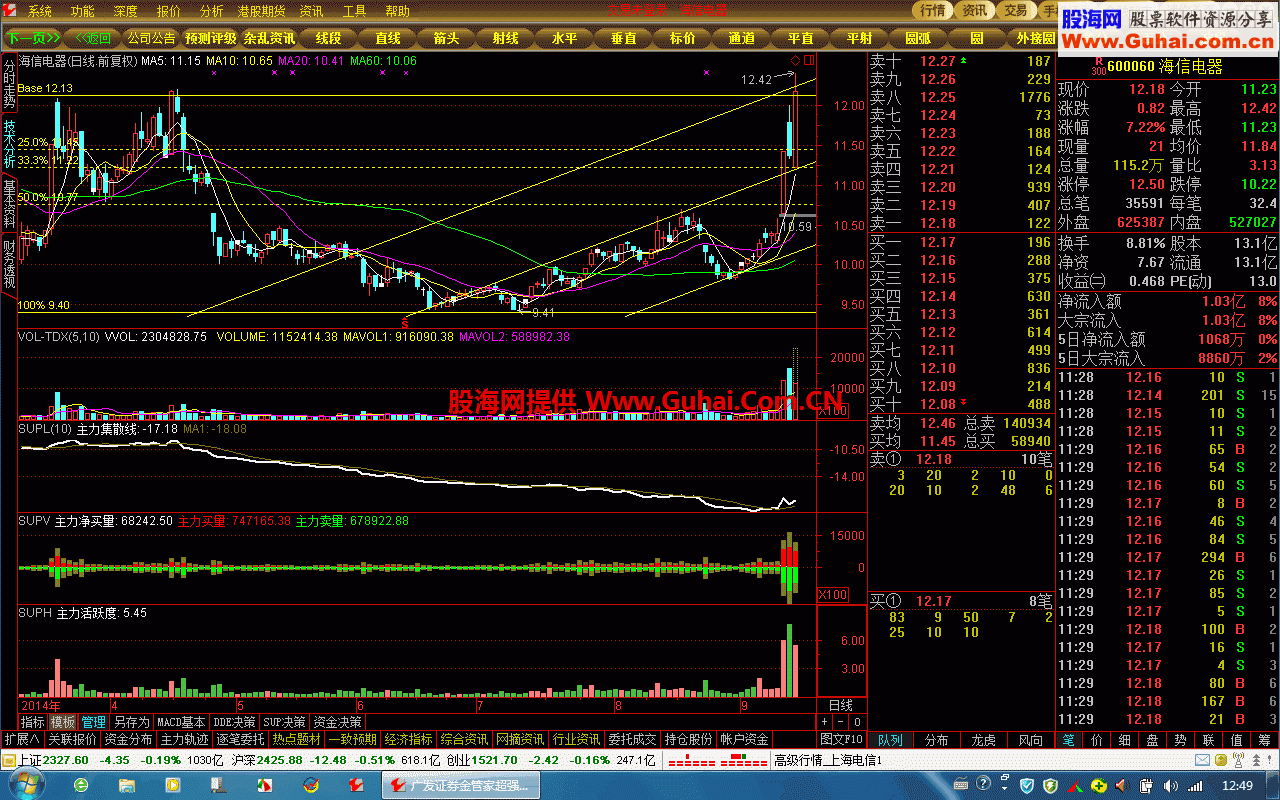Switch to the 行情 quotes mode
Screen dimensions: 1280x800
click(x=932, y=10)
